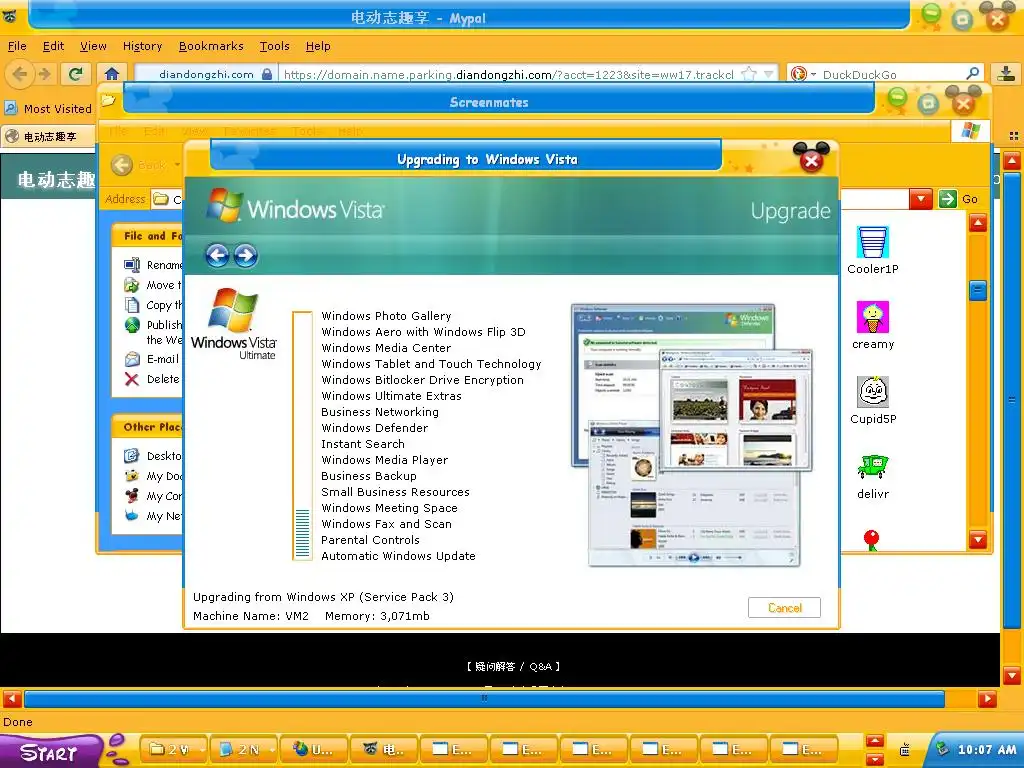Bookmark this page with the star icon
This screenshot has width=1024, height=768.
pyautogui.click(x=750, y=74)
